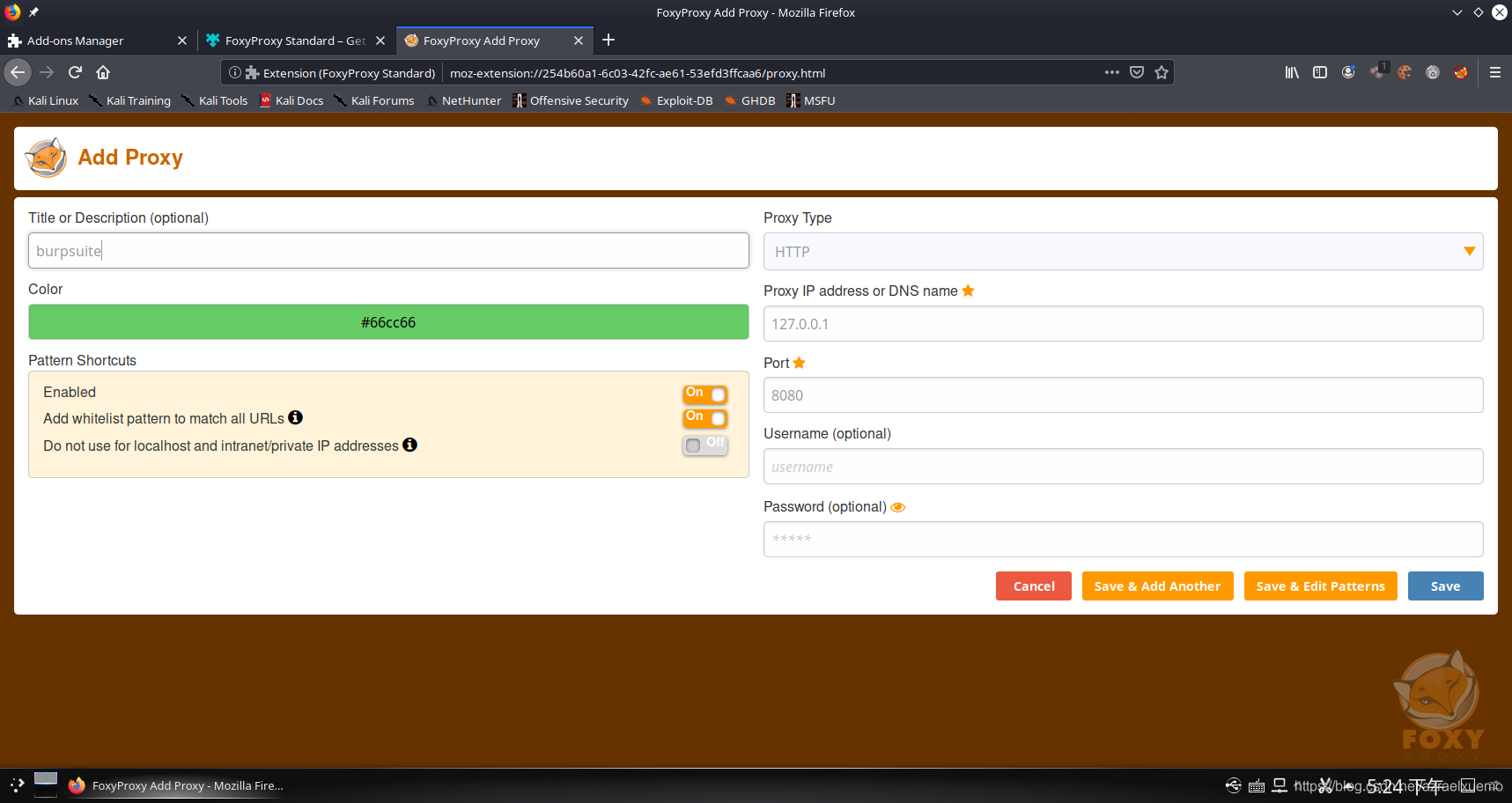Click the Cancel button
The image size is (1512, 803).
point(1034,586)
